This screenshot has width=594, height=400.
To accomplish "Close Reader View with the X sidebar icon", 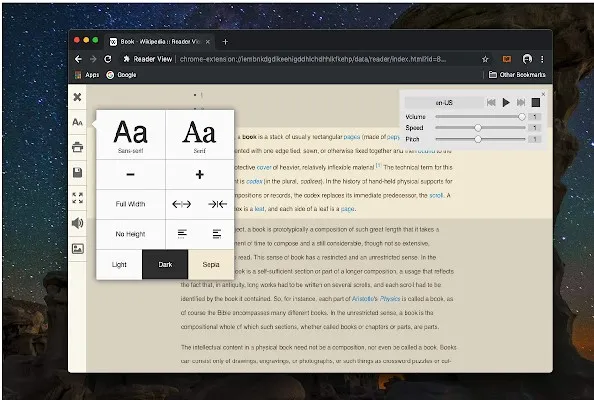I will click(x=77, y=97).
